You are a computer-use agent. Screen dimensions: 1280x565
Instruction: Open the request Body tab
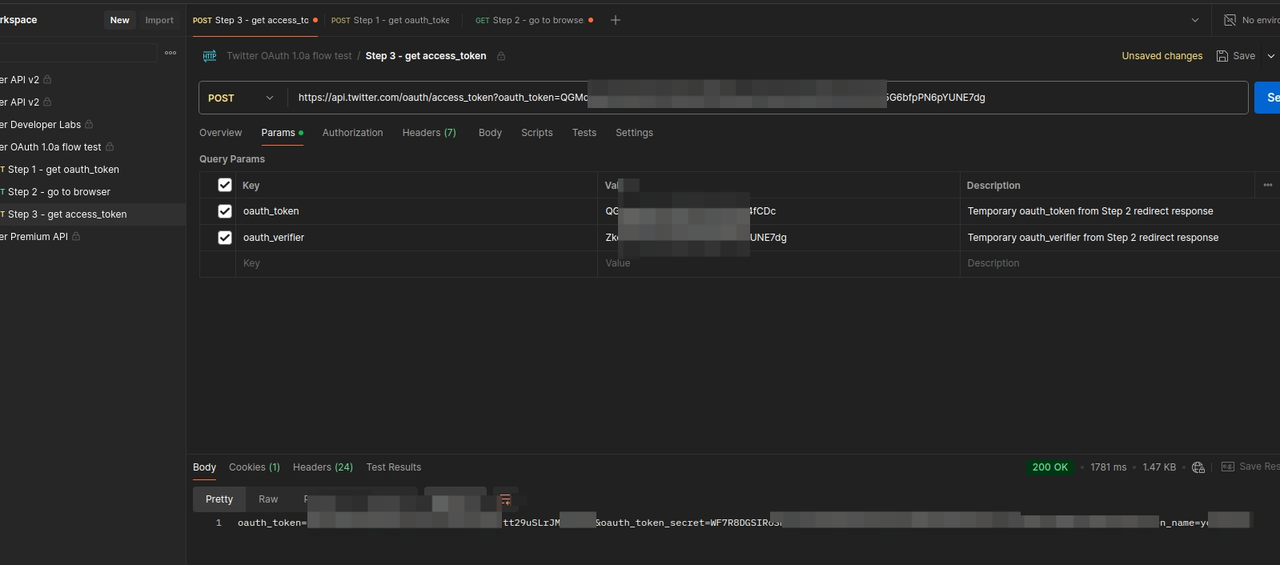[490, 133]
